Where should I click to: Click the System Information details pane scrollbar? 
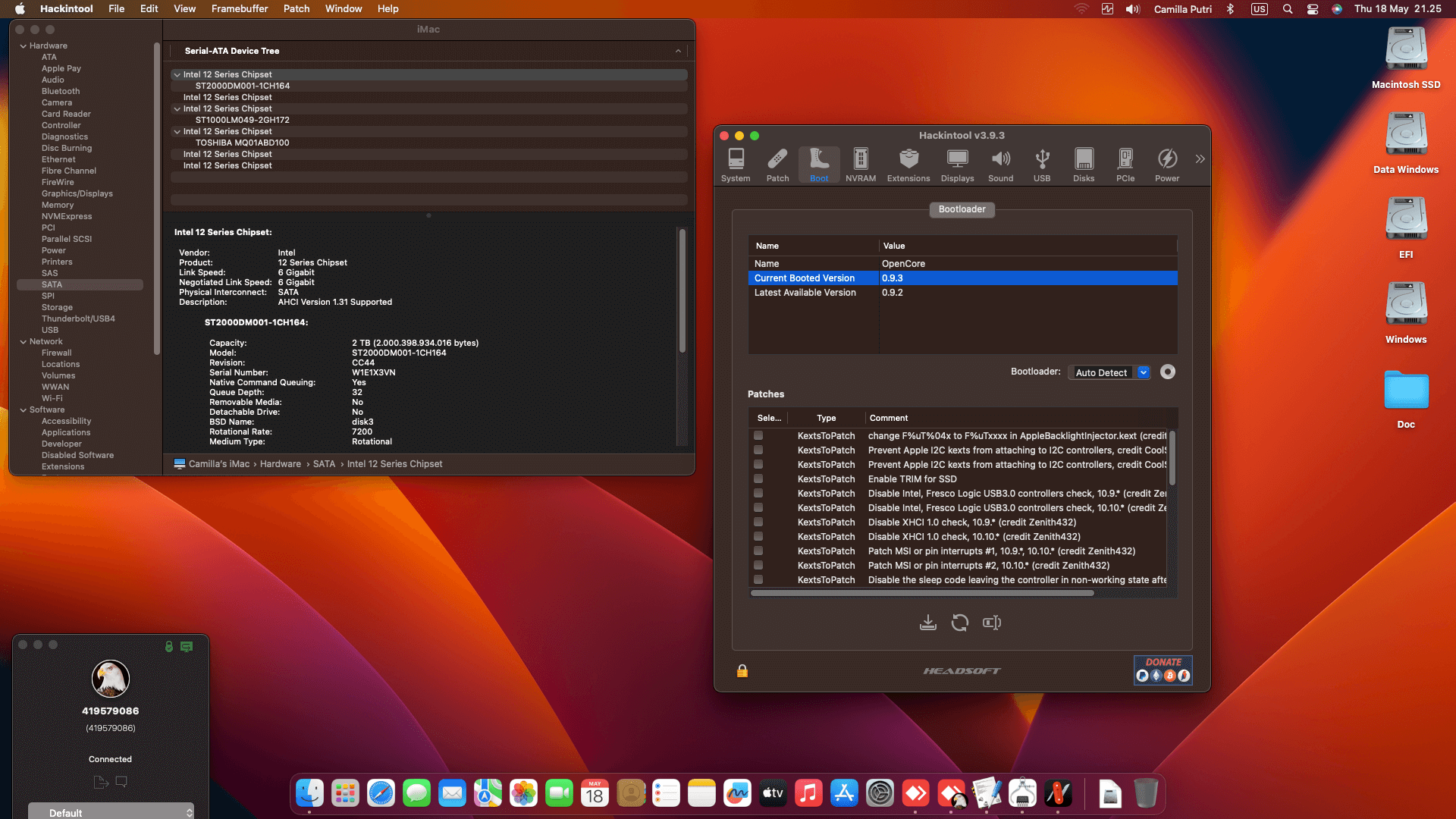pos(682,291)
